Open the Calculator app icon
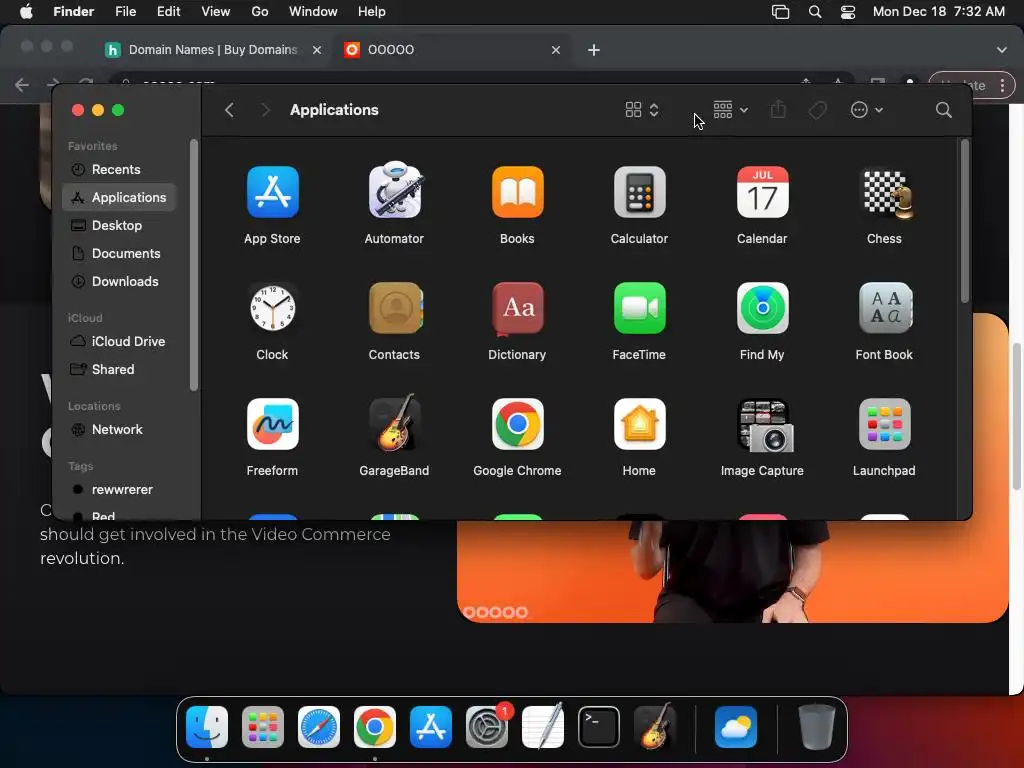Screen dimensions: 1024x768 pos(639,192)
